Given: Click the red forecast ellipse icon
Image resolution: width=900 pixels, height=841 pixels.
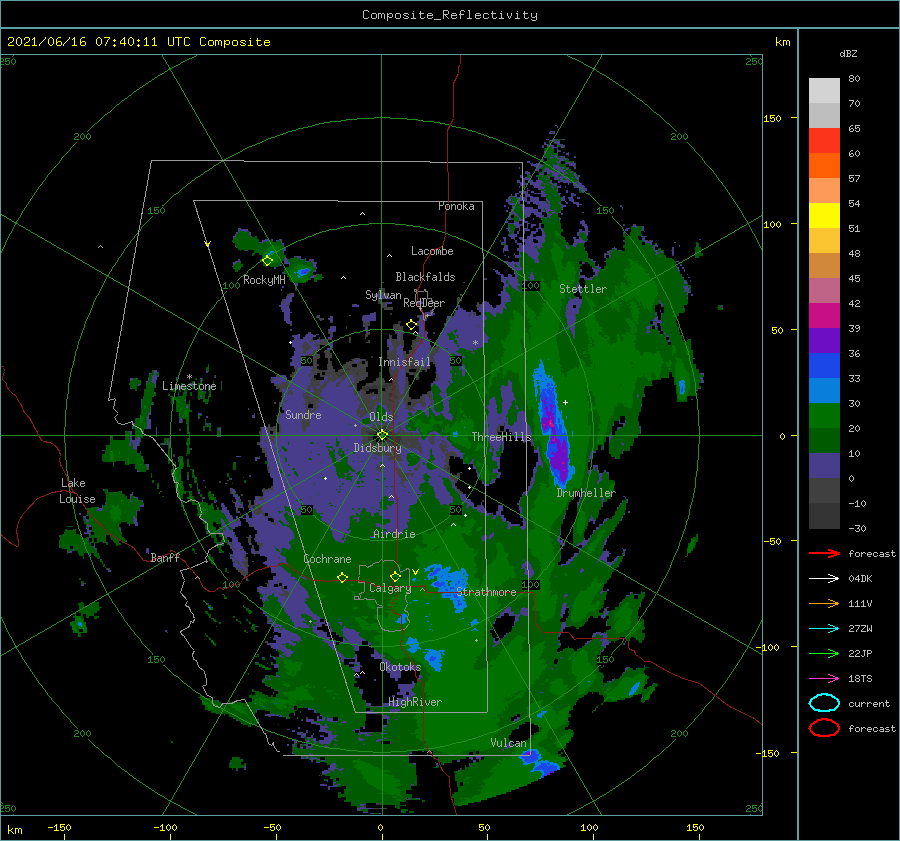Looking at the screenshot, I should [824, 728].
